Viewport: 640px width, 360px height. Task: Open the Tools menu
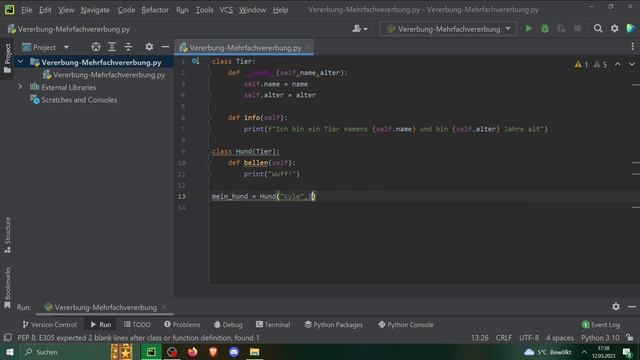coord(204,10)
